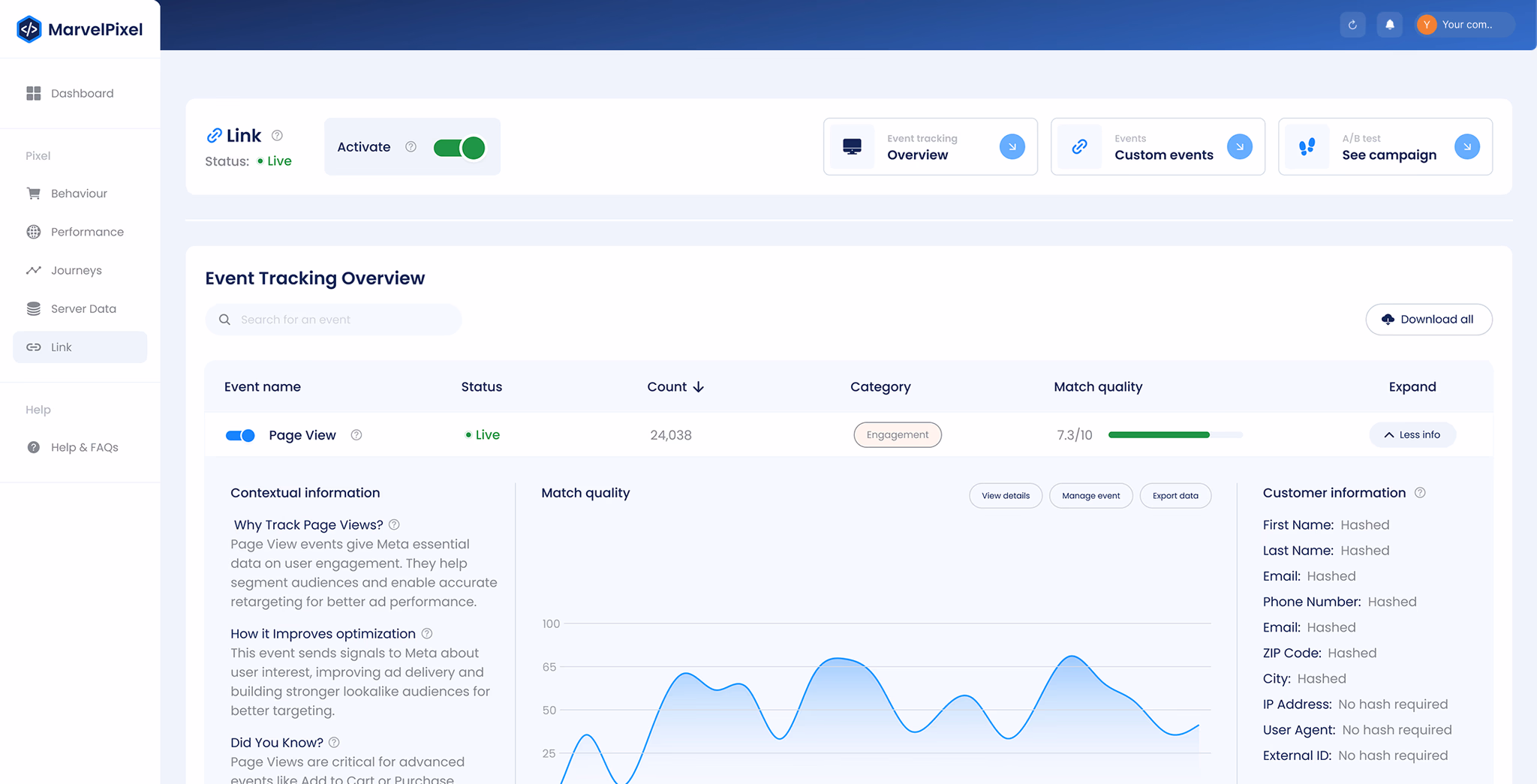Select the Journeys trend-line icon
Viewport: 1537px width, 784px height.
tap(33, 270)
